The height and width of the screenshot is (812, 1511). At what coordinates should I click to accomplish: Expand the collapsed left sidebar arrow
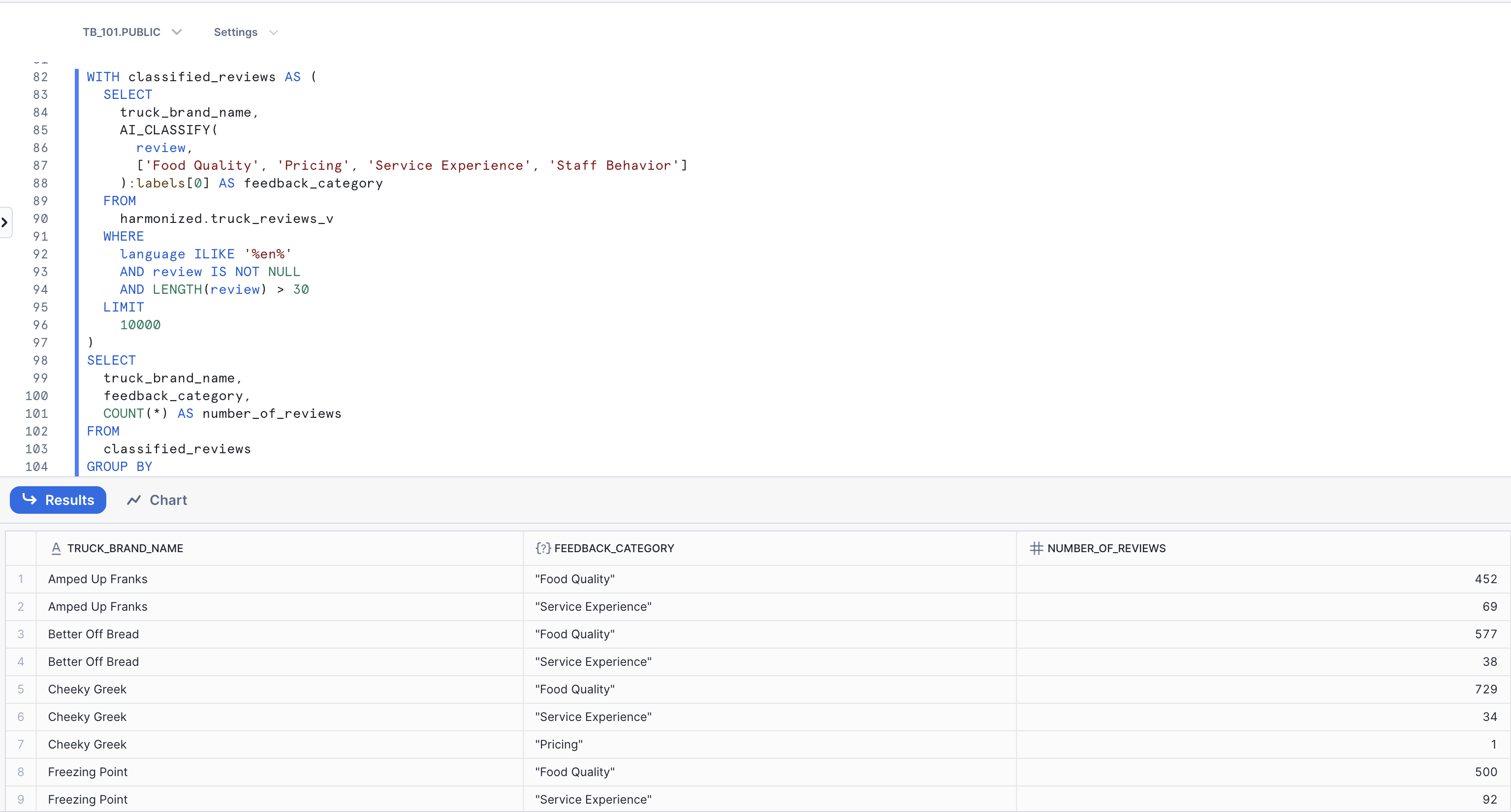[5, 222]
